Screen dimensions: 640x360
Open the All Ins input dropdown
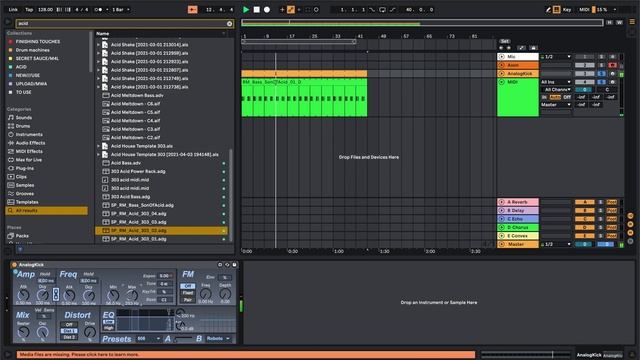(x=556, y=82)
